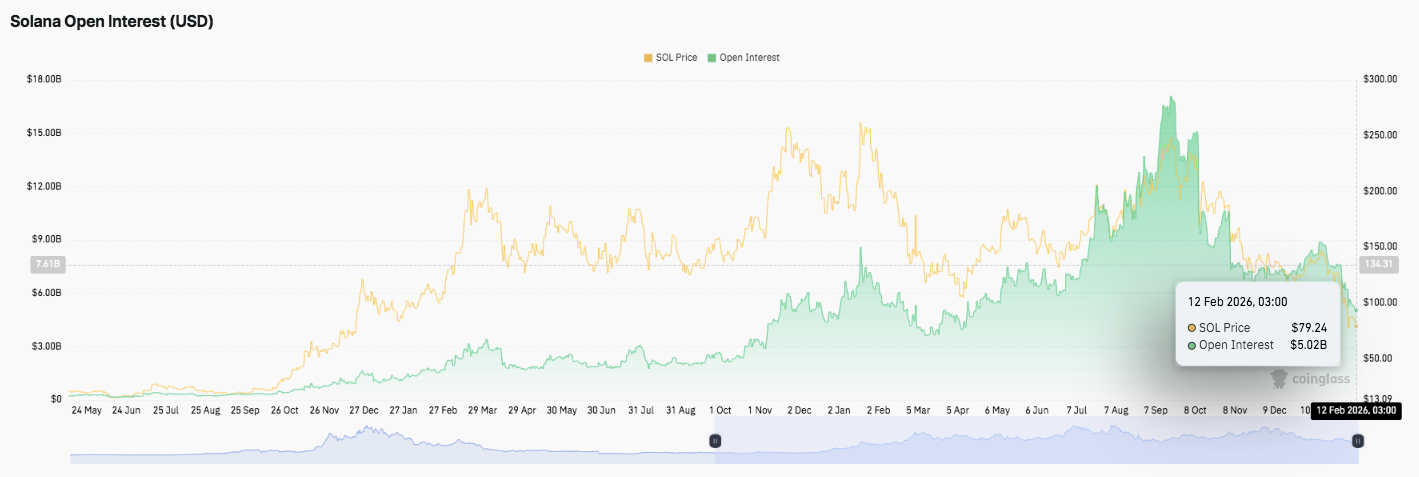Click the right handle of the range slider
Viewport: 1419px width, 477px height.
[1357, 440]
